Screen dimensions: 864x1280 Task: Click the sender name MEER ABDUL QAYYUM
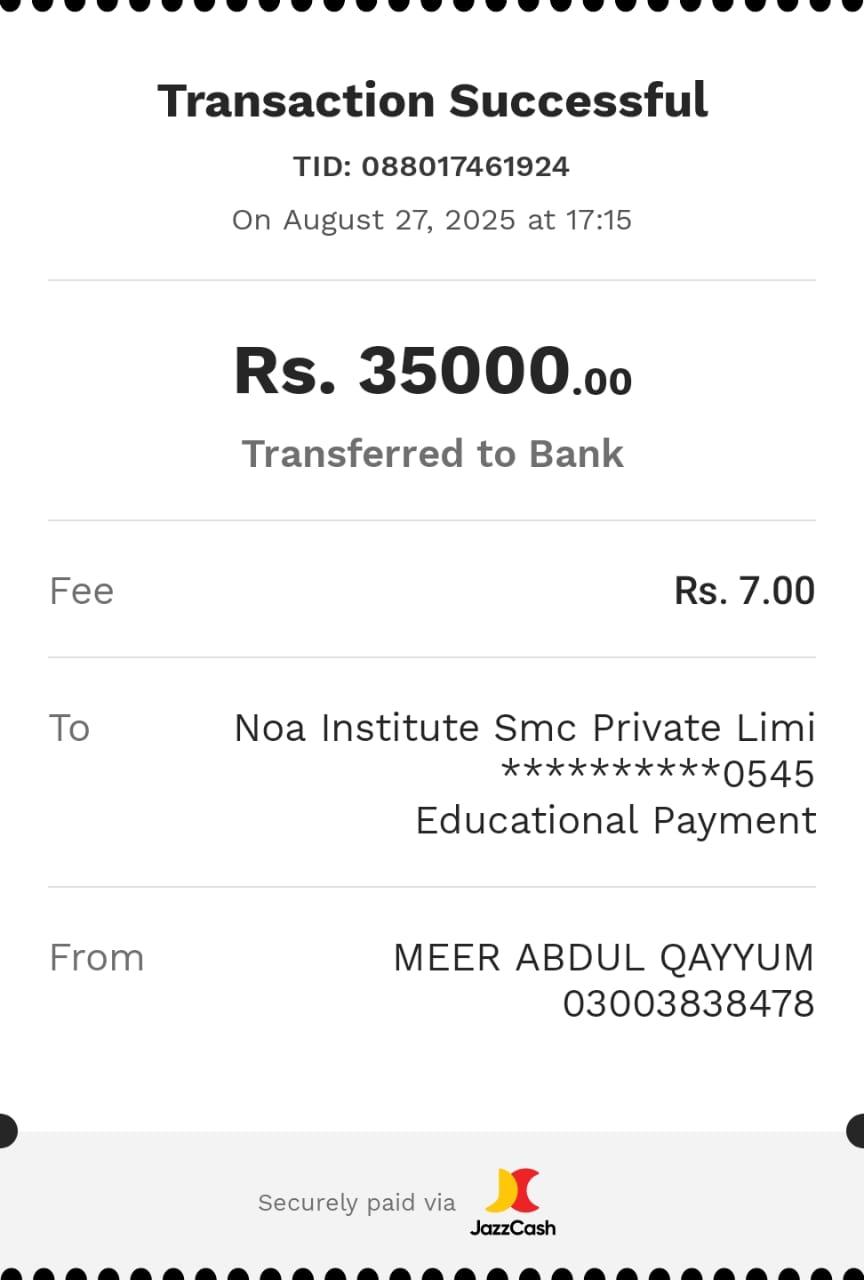[603, 958]
